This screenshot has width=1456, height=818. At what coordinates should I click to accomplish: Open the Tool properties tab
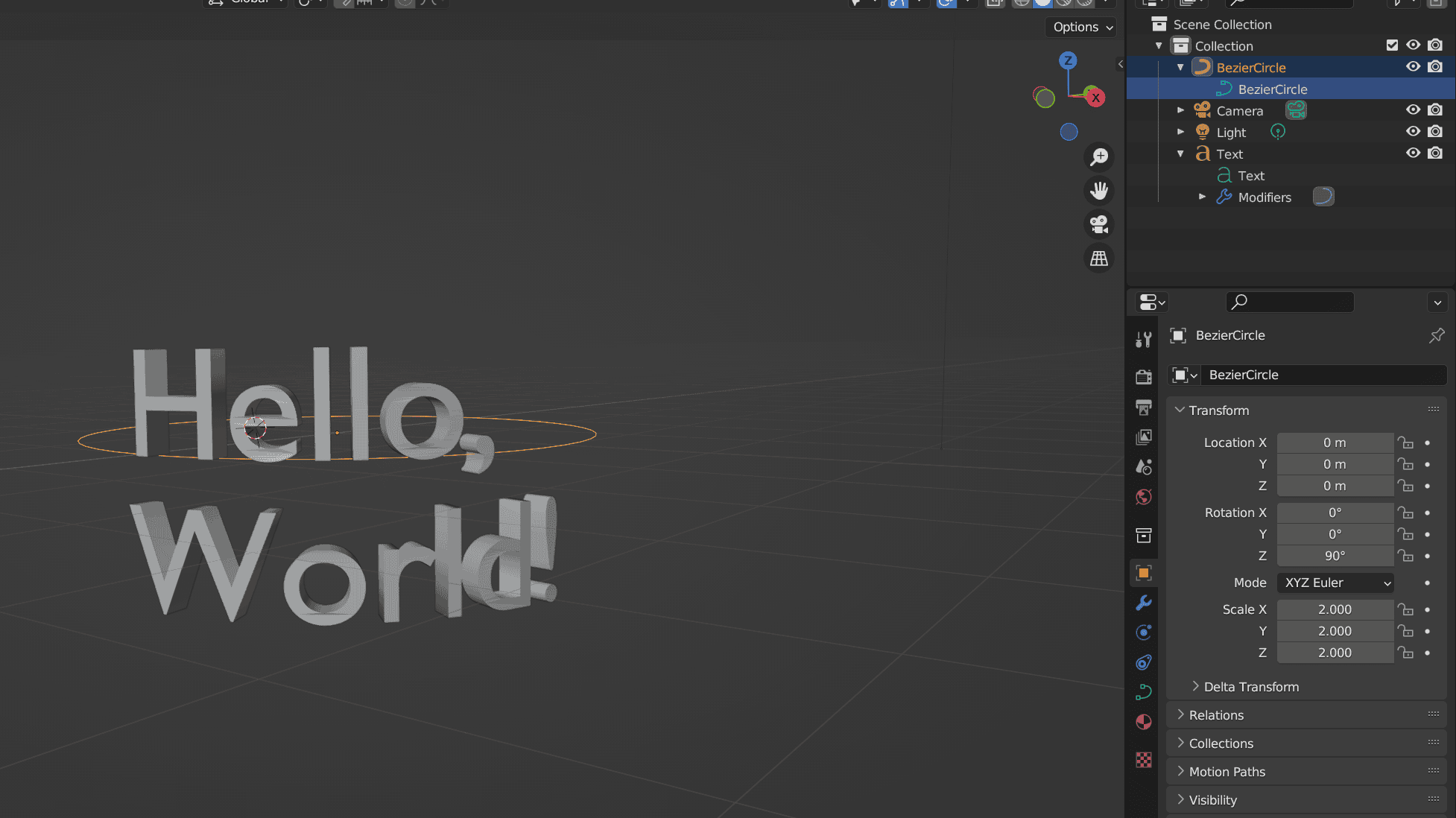1144,340
